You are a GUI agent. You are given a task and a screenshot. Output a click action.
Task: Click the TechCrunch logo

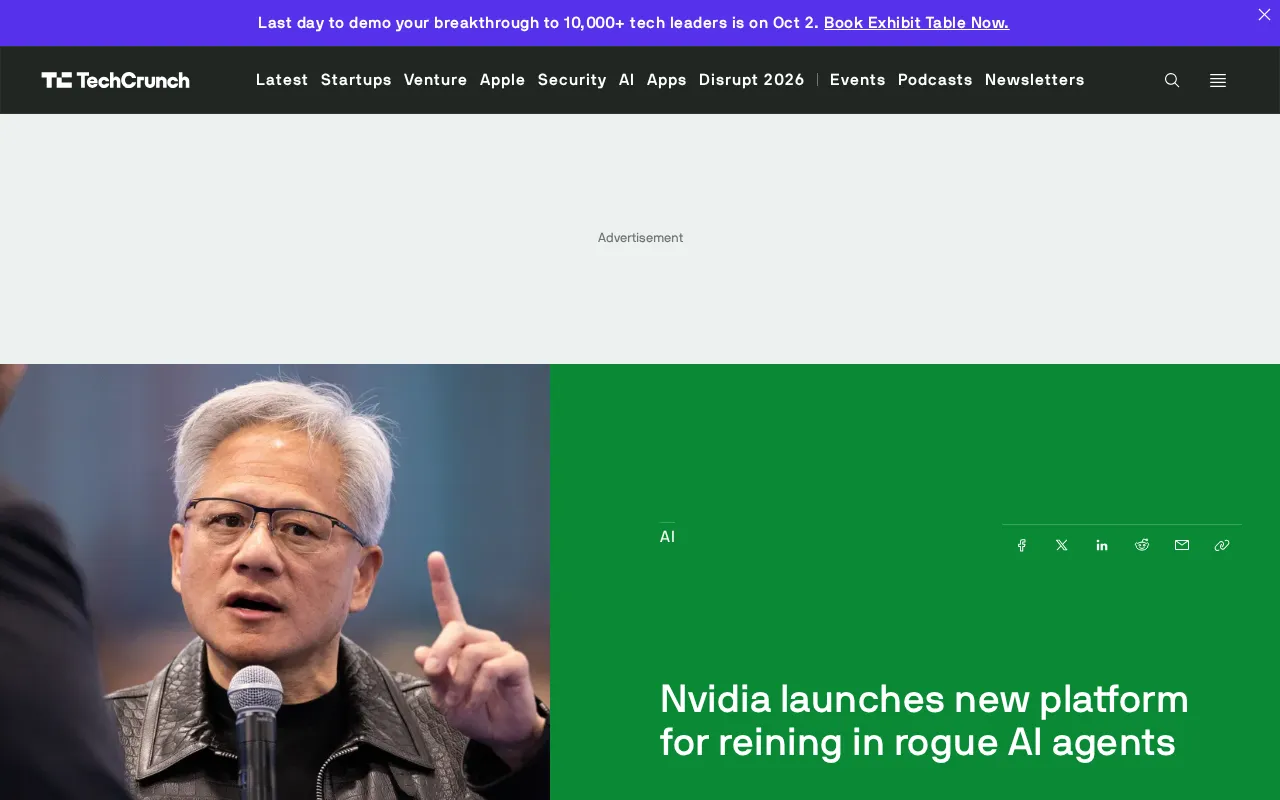pos(115,80)
